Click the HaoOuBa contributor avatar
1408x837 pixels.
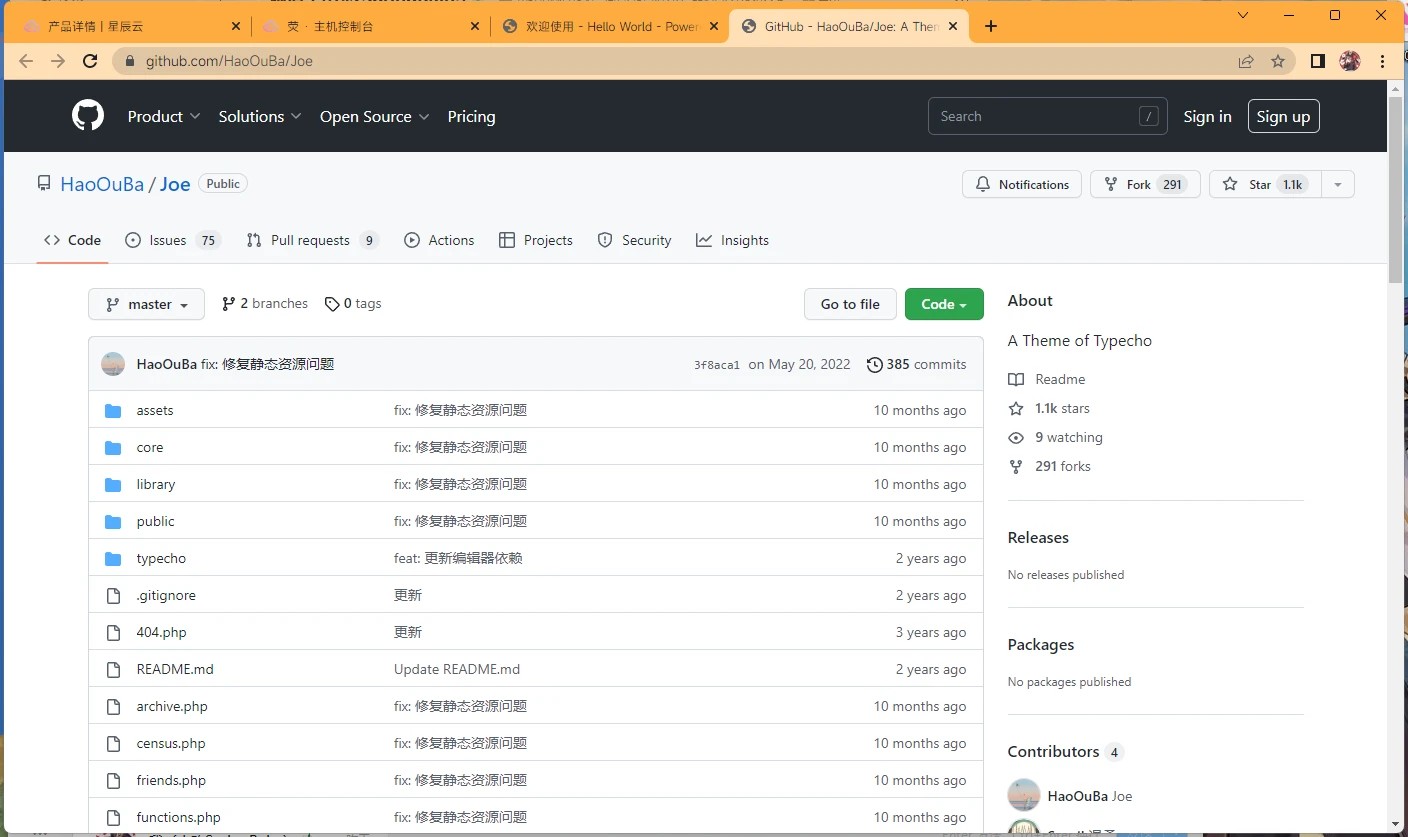pyautogui.click(x=1023, y=796)
